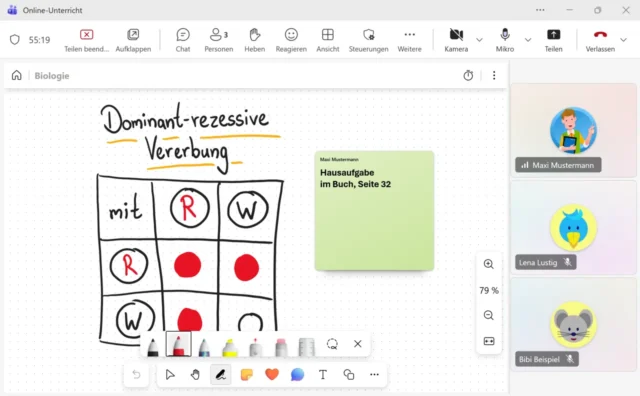Click the Teilen share screen button

[x=553, y=40]
